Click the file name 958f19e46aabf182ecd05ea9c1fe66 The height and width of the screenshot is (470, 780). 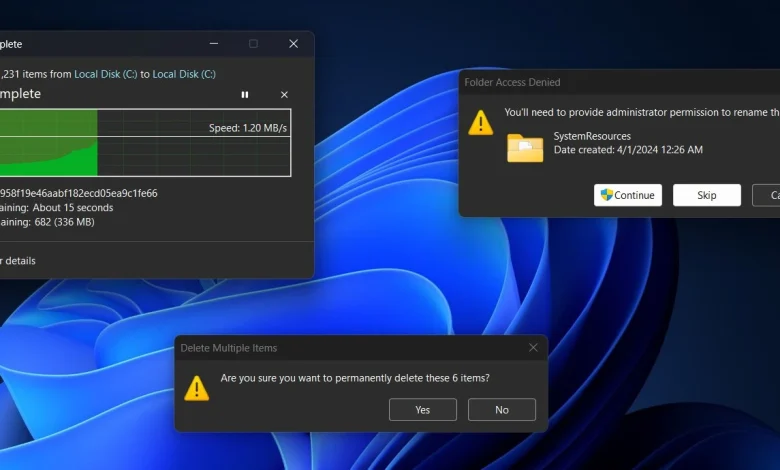point(79,193)
